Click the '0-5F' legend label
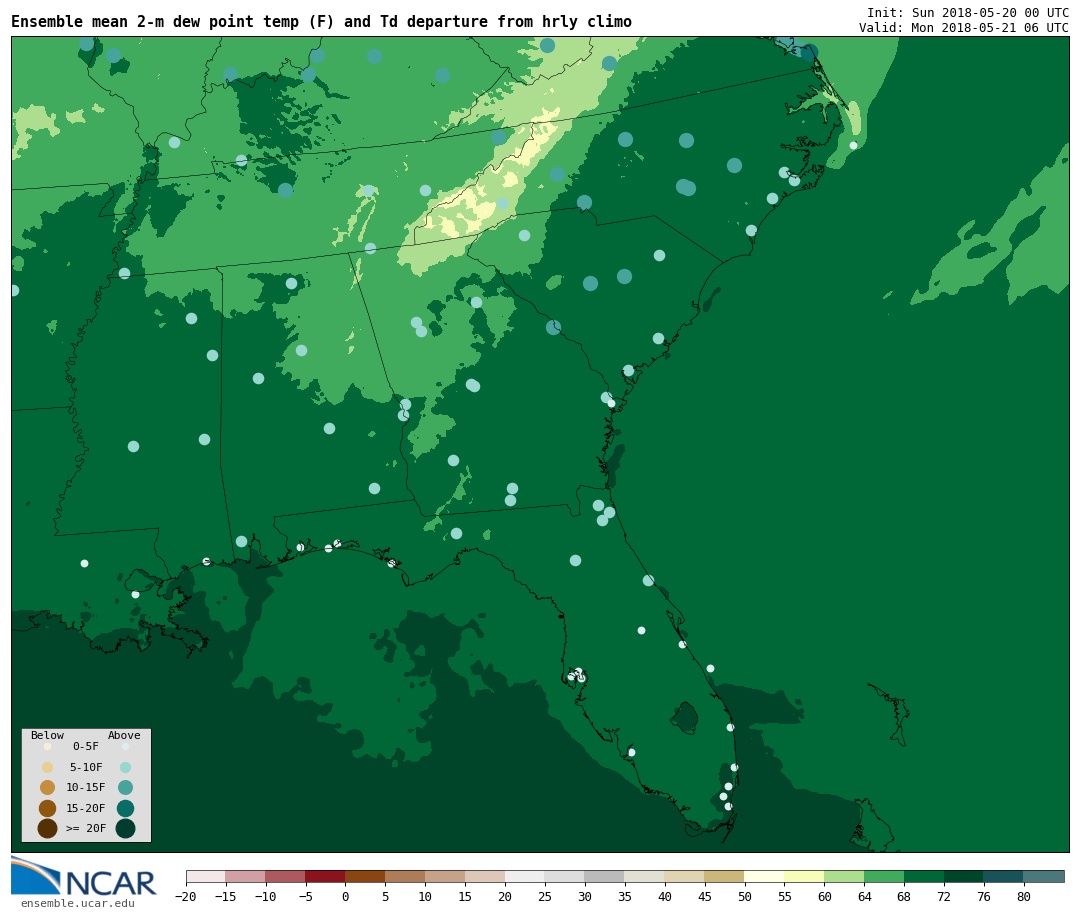Viewport: 1080px width, 915px height. point(86,746)
